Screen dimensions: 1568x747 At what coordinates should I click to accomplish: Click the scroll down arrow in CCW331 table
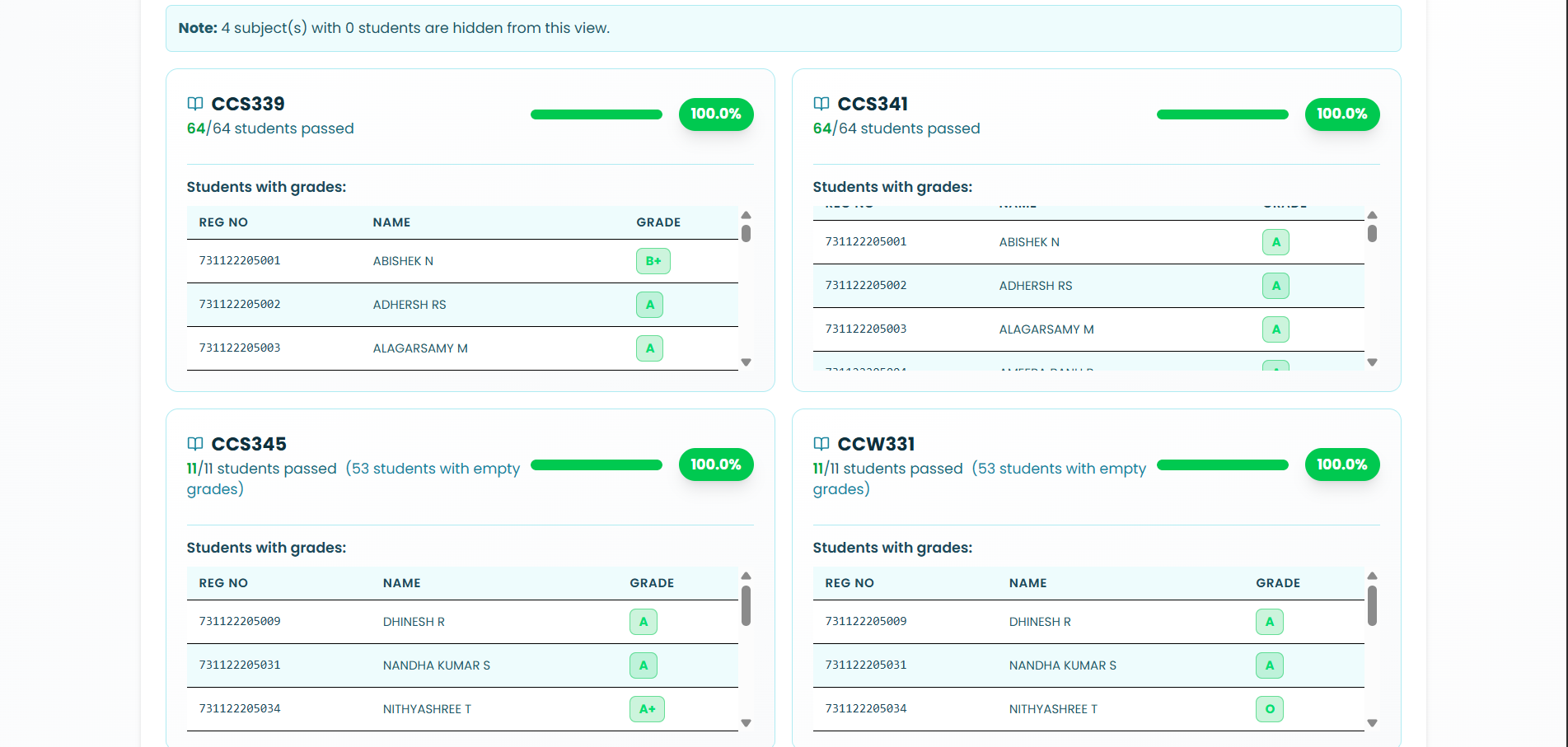pyautogui.click(x=1372, y=723)
